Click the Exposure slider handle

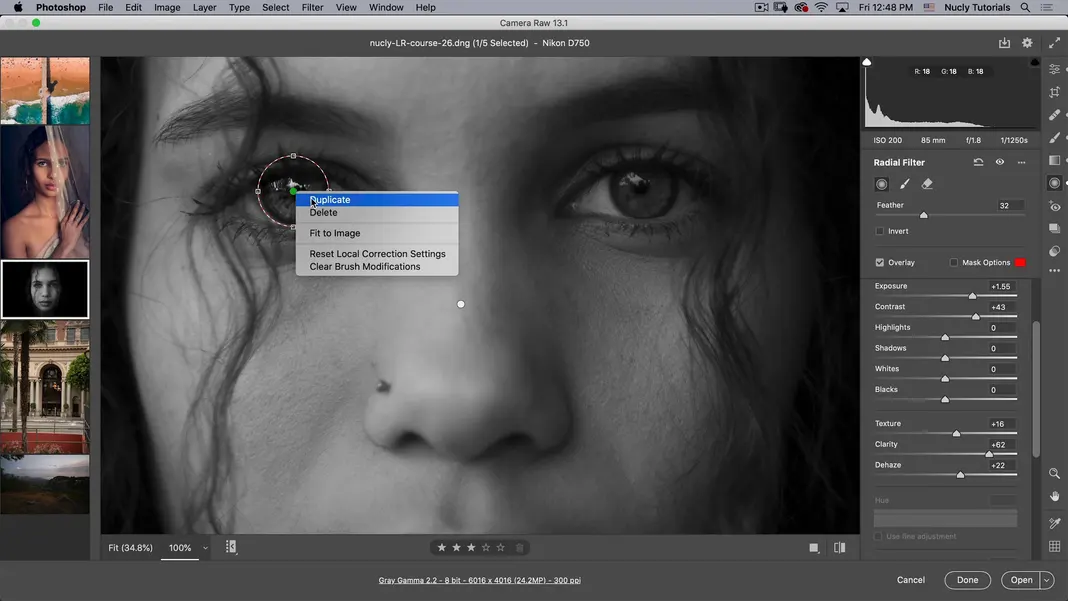[973, 296]
